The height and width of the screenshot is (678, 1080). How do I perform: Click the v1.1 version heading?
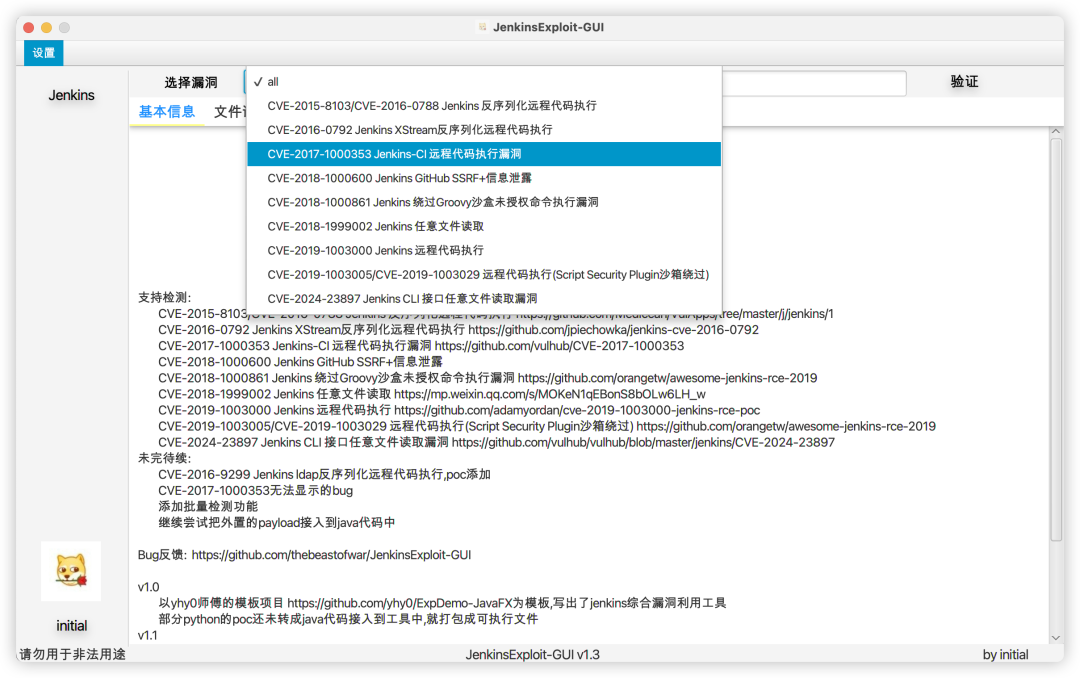(147, 635)
